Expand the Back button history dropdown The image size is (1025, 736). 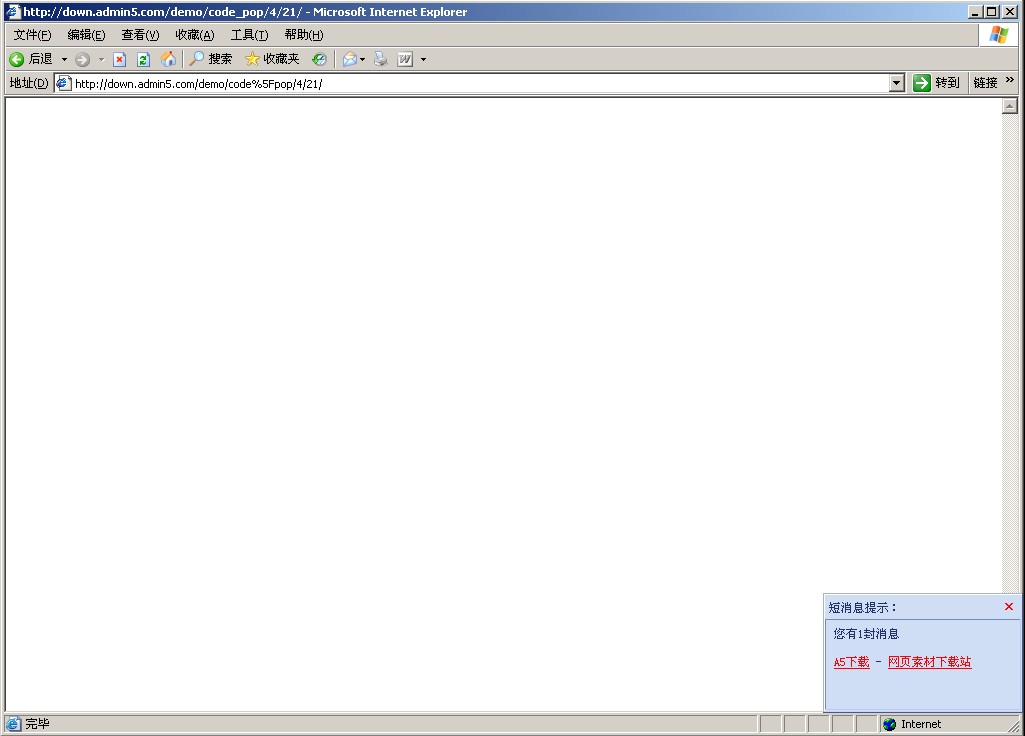coord(64,59)
